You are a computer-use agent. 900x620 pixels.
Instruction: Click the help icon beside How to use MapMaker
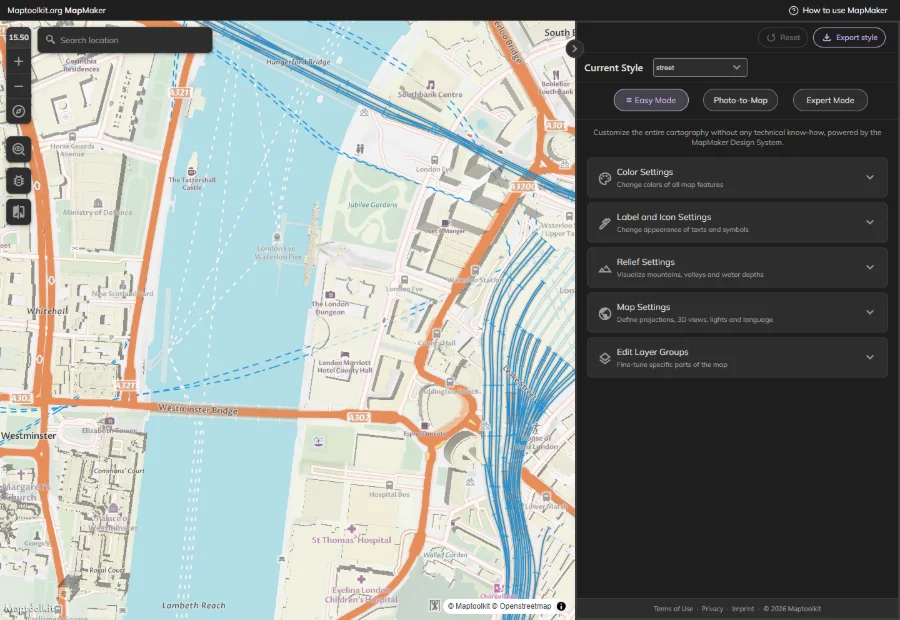(x=793, y=10)
